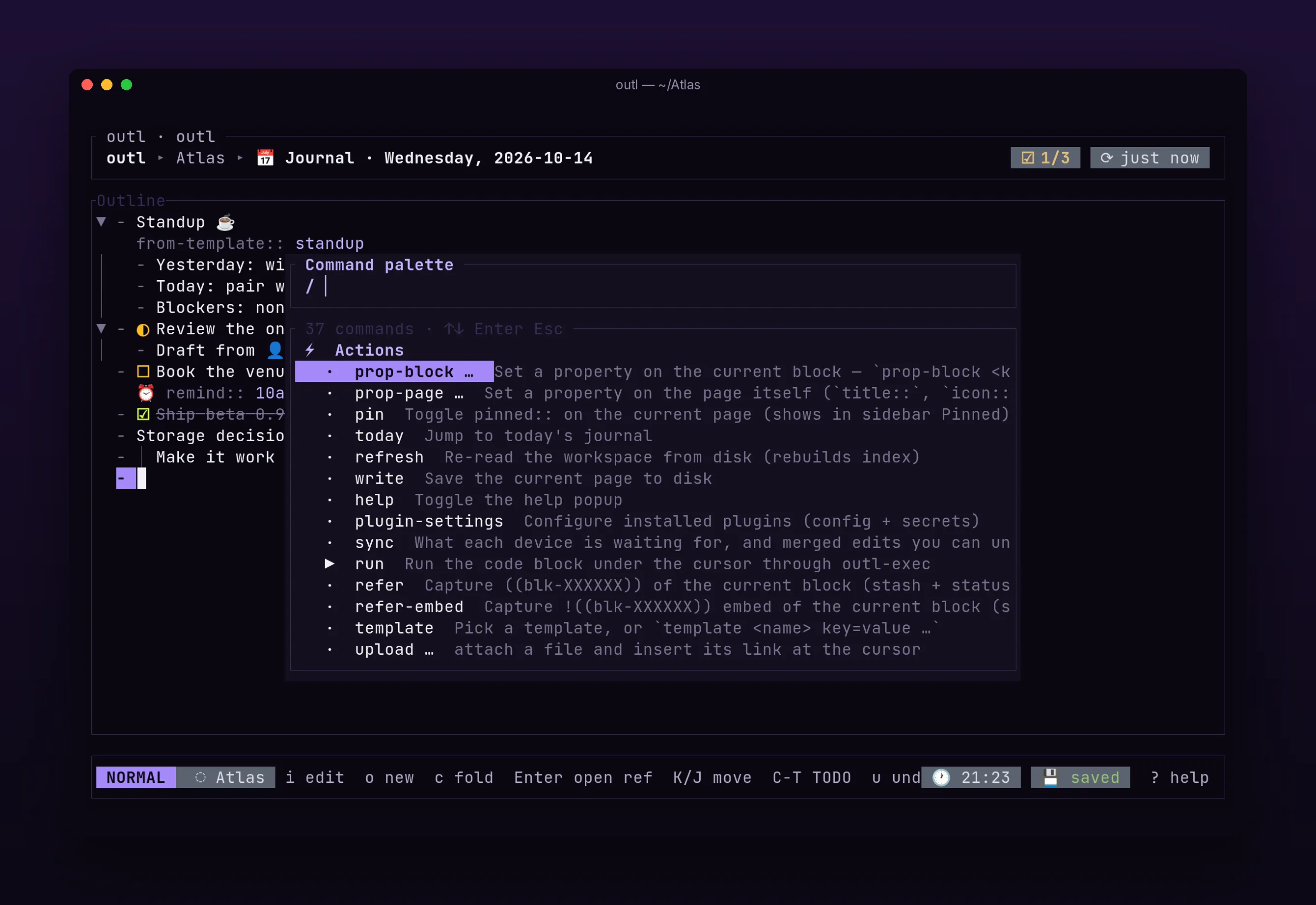The image size is (1316, 905).
Task: Collapse the Review the on block triangle
Action: 101,328
